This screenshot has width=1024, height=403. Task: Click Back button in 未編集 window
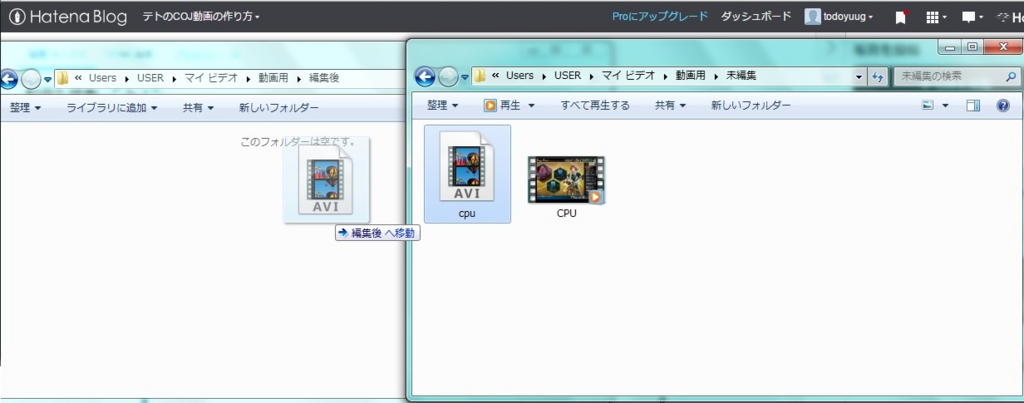pyautogui.click(x=425, y=77)
